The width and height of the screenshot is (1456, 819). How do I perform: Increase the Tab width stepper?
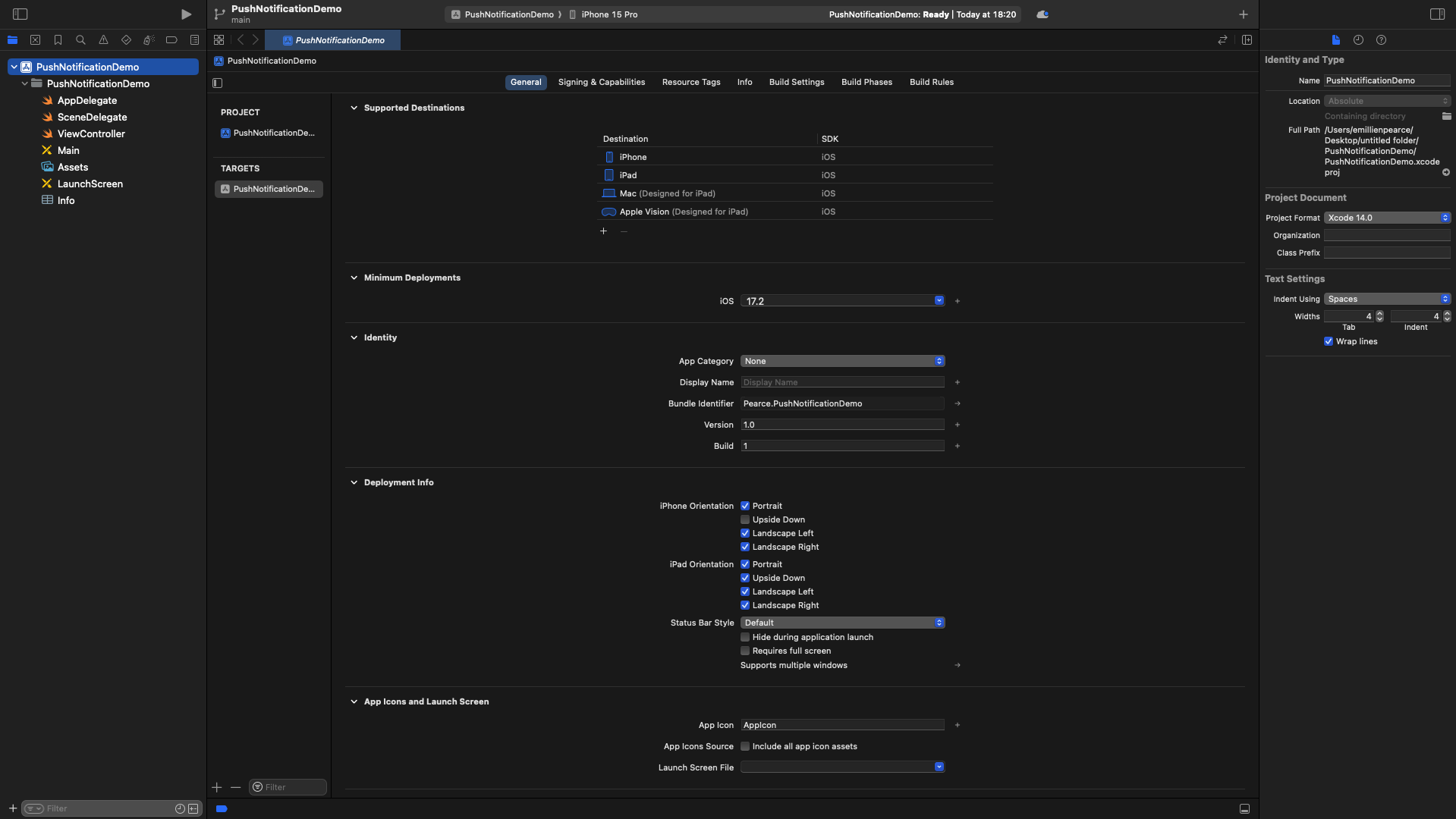(x=1379, y=314)
